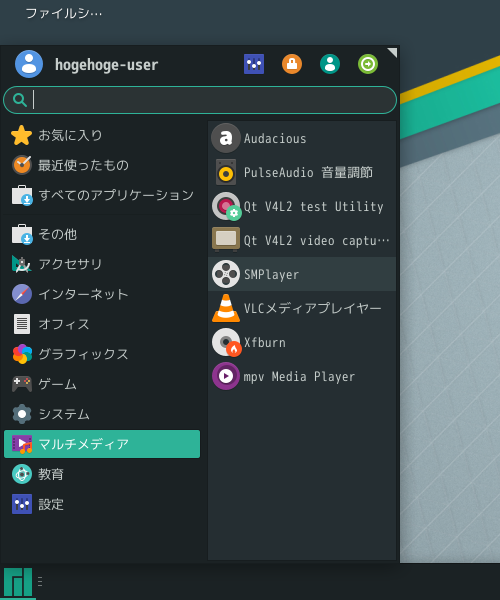
Task: Select the マルチメディア category
Action: [x=102, y=444]
